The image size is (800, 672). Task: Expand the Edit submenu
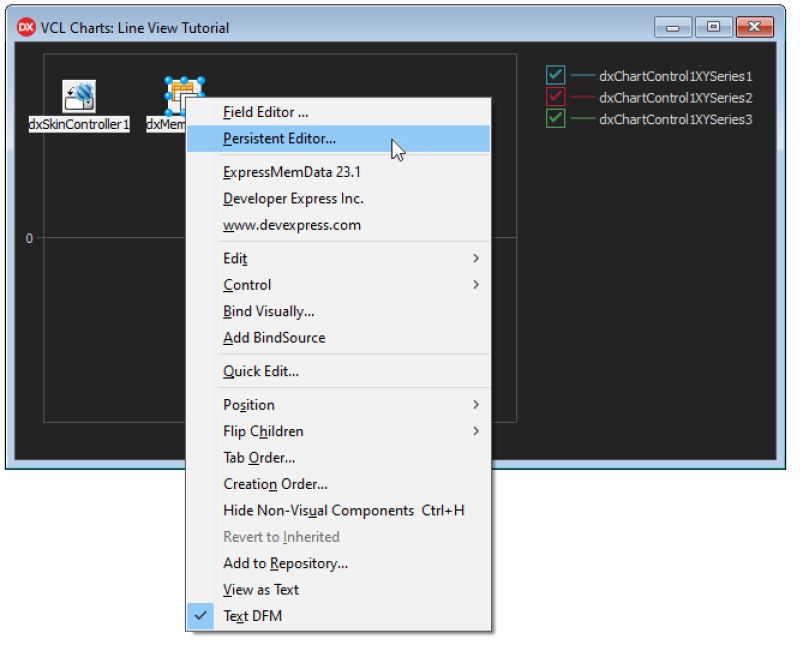coord(338,258)
